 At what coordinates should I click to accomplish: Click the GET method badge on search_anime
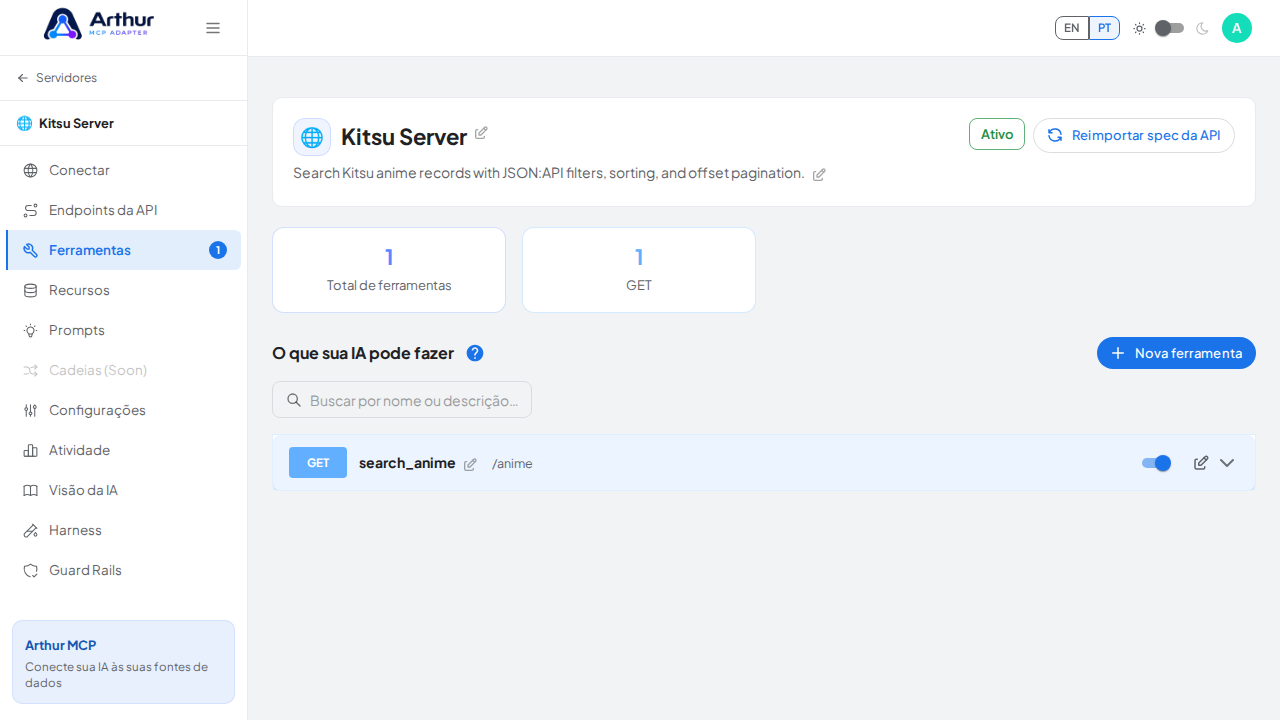pyautogui.click(x=318, y=463)
